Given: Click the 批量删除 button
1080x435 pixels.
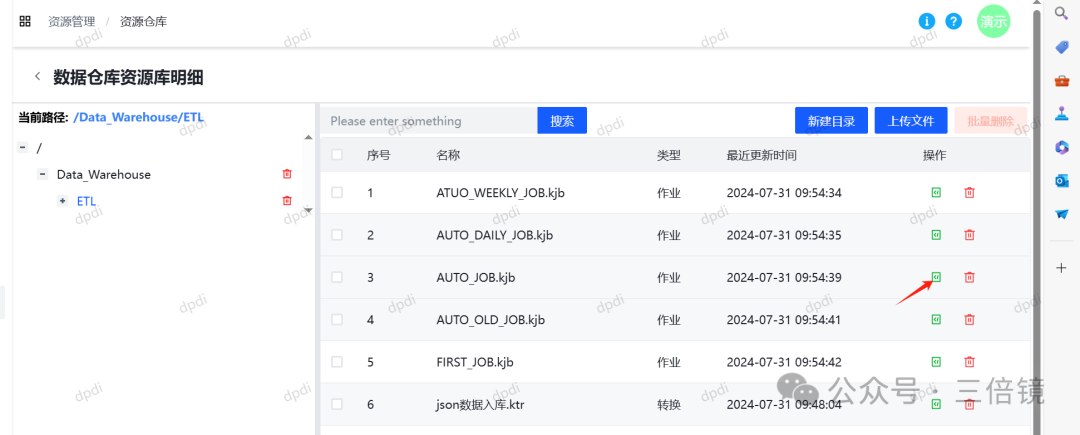Looking at the screenshot, I should pyautogui.click(x=990, y=120).
